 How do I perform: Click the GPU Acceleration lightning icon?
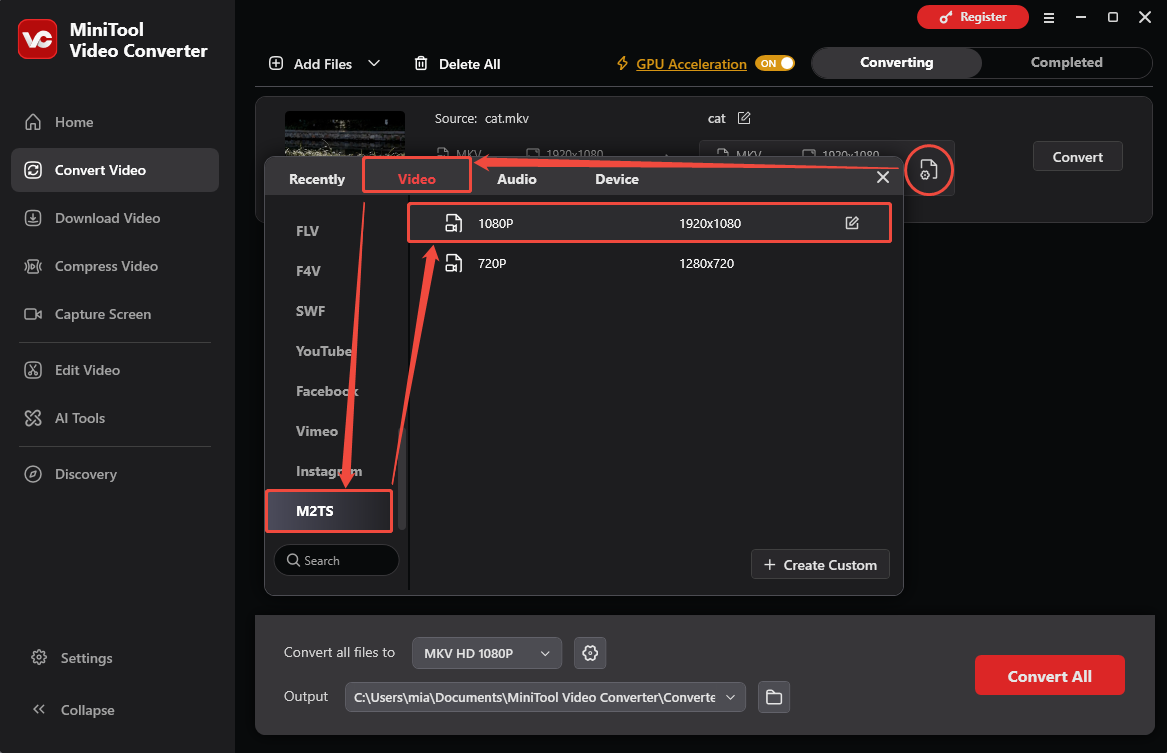coord(622,63)
